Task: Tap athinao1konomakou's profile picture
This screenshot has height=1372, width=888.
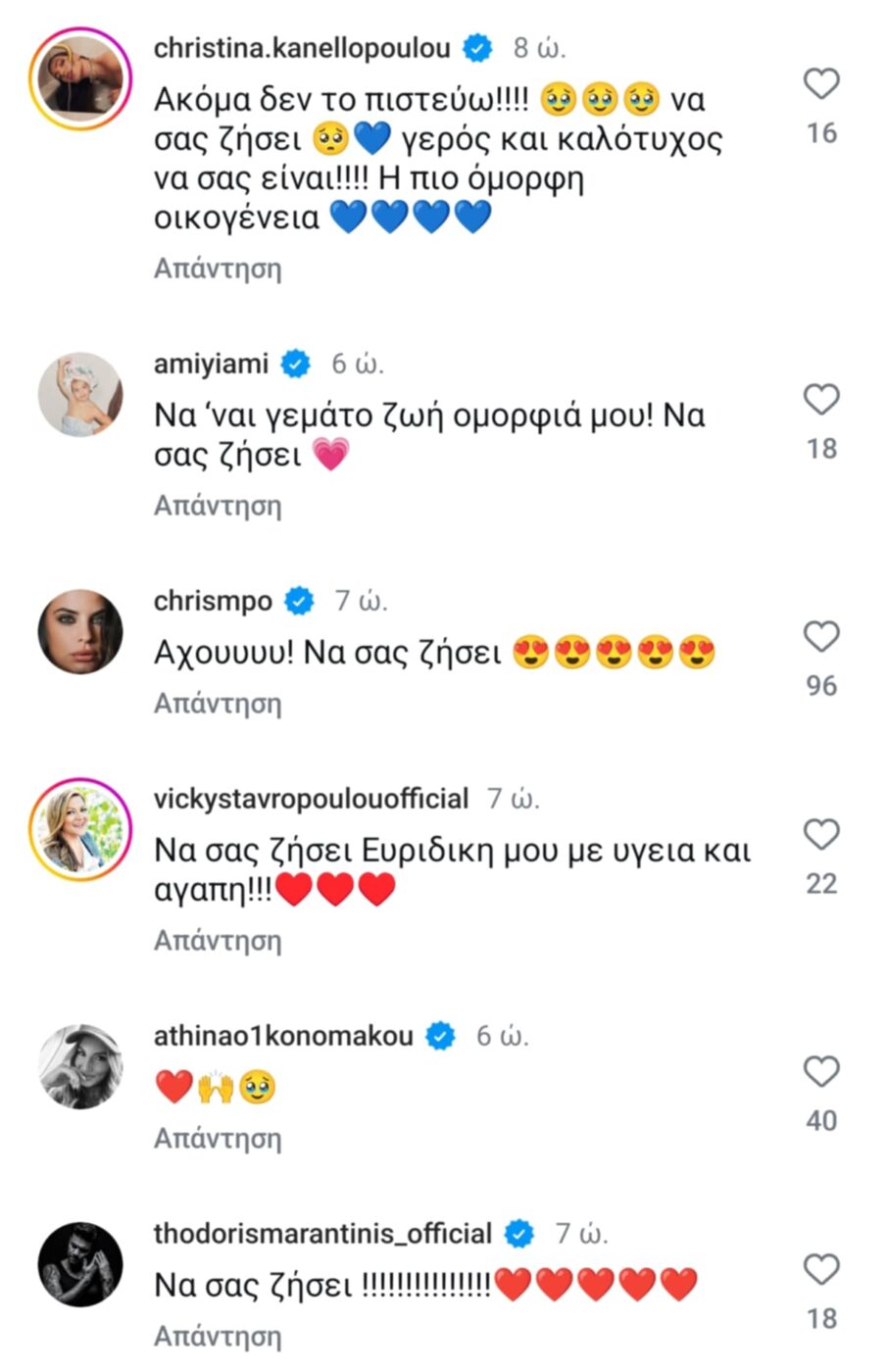Action: [80, 1066]
